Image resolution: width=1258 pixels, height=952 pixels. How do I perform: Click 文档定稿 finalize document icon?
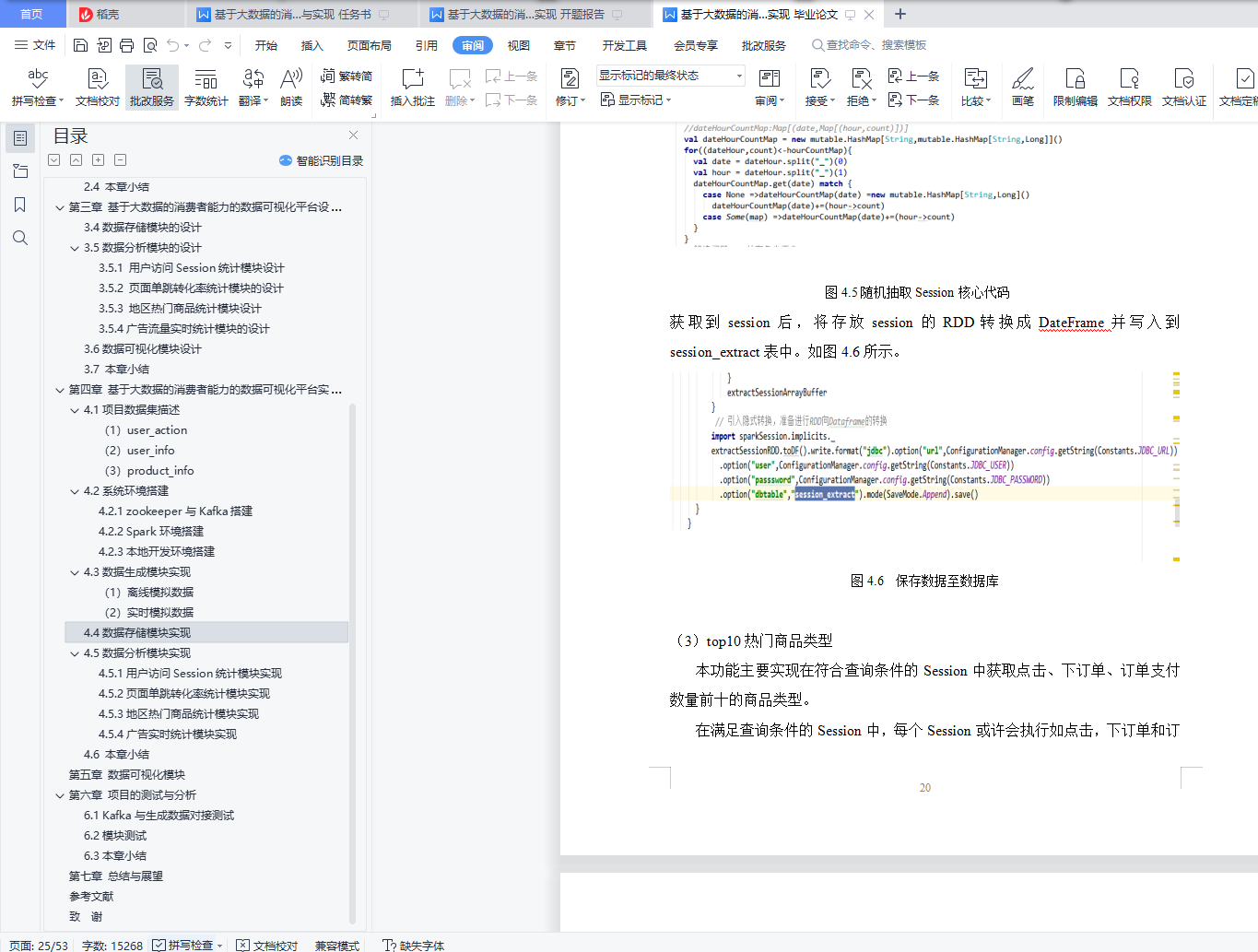pyautogui.click(x=1238, y=87)
